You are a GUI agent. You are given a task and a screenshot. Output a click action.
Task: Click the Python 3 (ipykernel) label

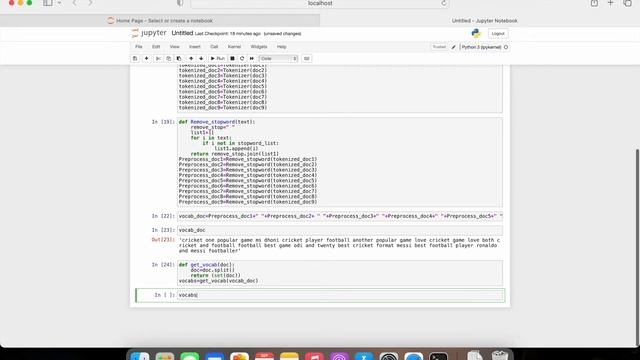tap(481, 47)
